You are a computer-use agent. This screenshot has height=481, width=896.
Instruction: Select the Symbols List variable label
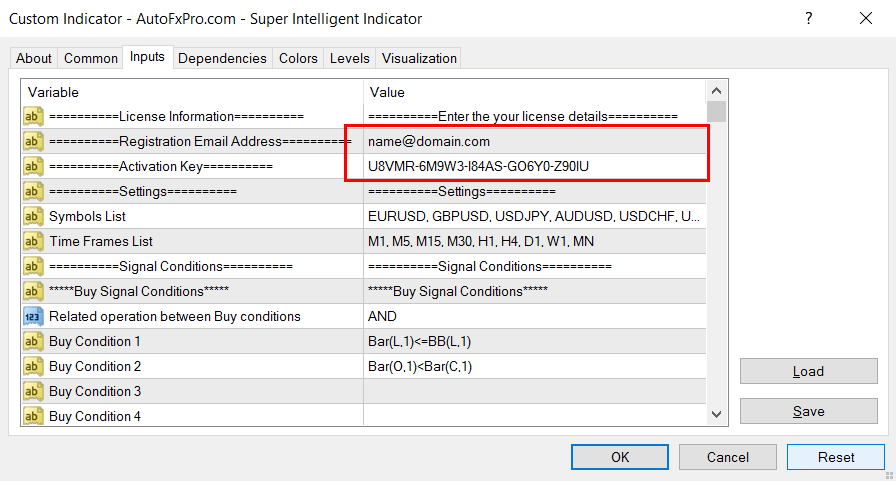point(87,217)
